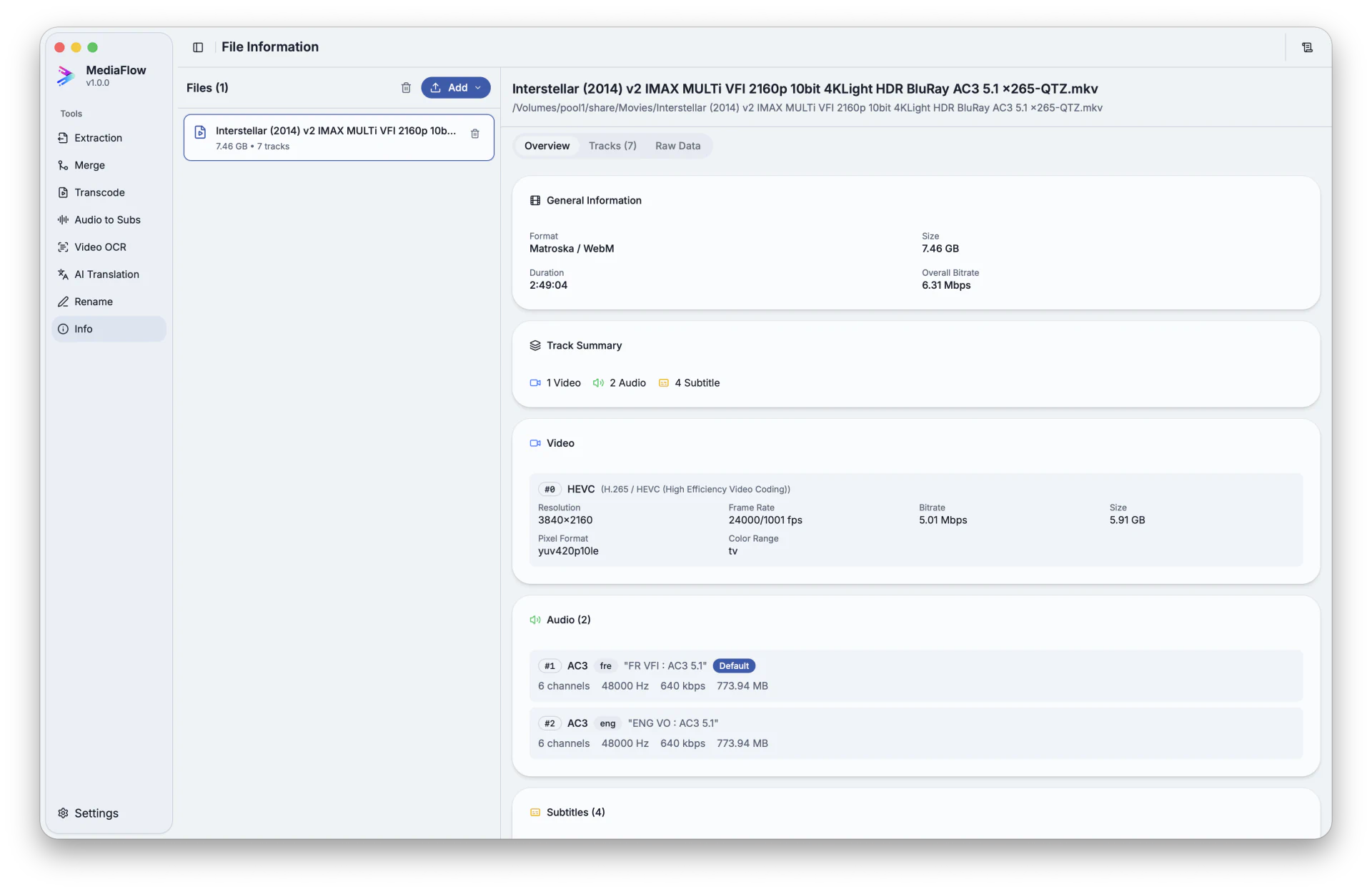This screenshot has height=892, width=1372.
Task: Click the #2 badge on English AC3 track
Action: (x=550, y=723)
